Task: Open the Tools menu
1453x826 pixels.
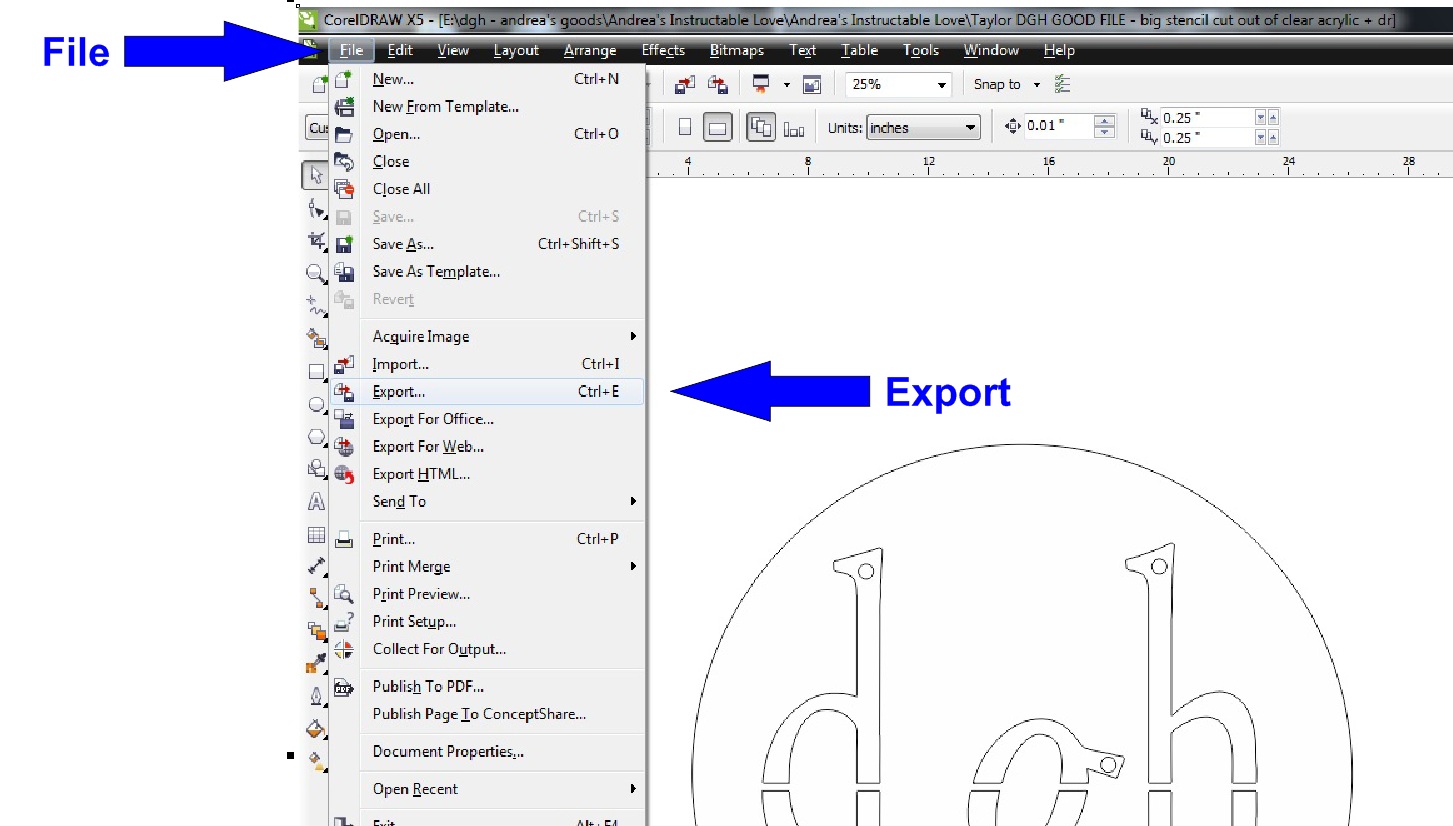Action: click(x=921, y=50)
